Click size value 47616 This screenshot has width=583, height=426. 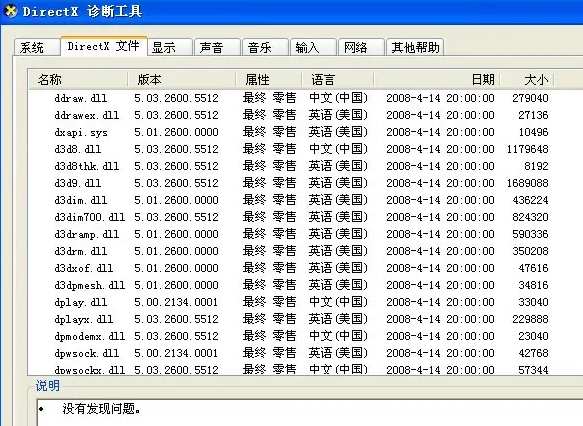[533, 268]
